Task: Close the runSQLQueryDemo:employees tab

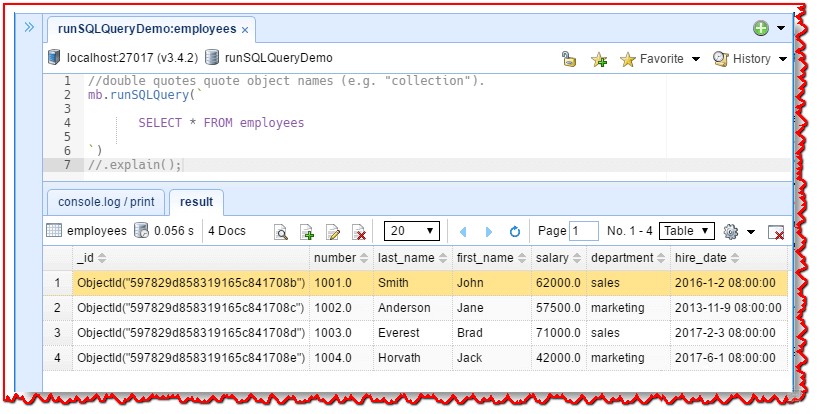Action: pyautogui.click(x=245, y=31)
